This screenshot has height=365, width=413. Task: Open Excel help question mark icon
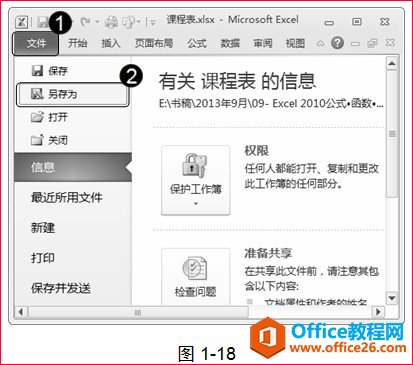pos(337,43)
